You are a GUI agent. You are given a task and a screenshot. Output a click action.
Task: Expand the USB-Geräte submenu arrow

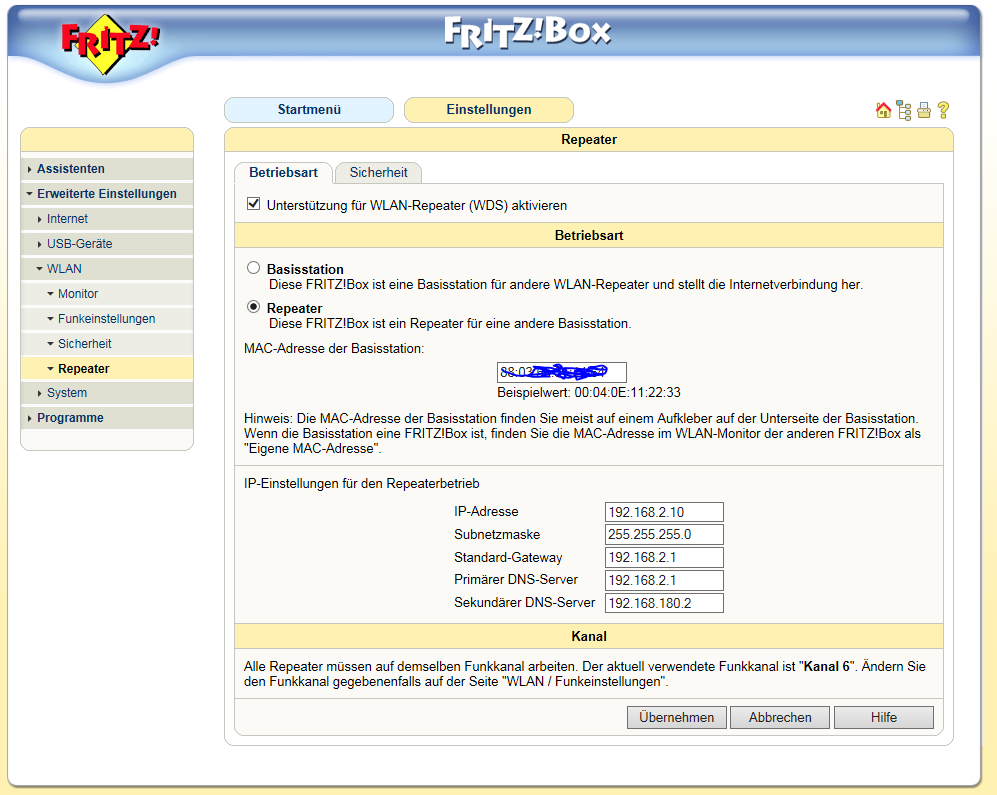39,244
